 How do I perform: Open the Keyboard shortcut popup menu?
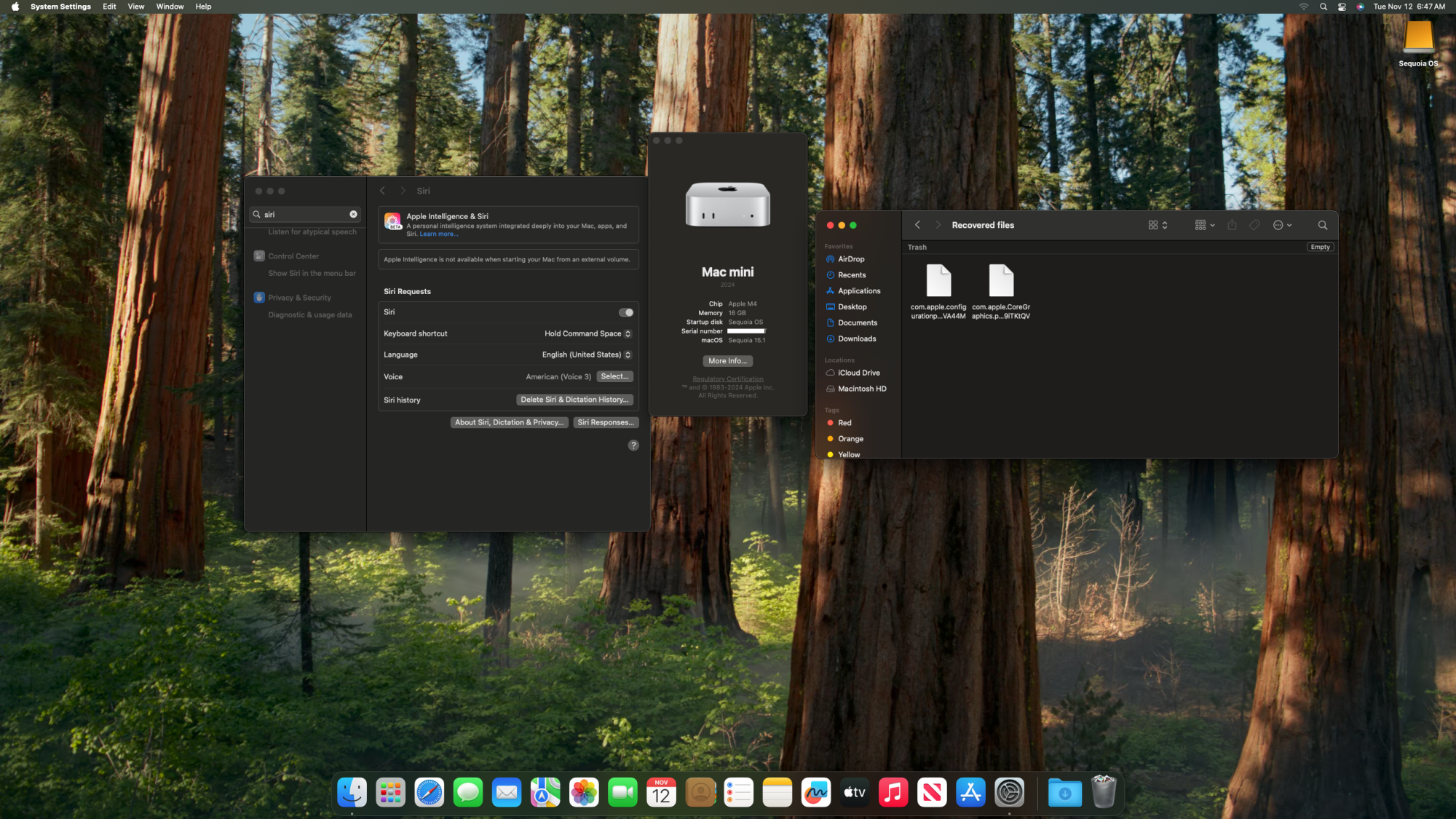point(587,334)
